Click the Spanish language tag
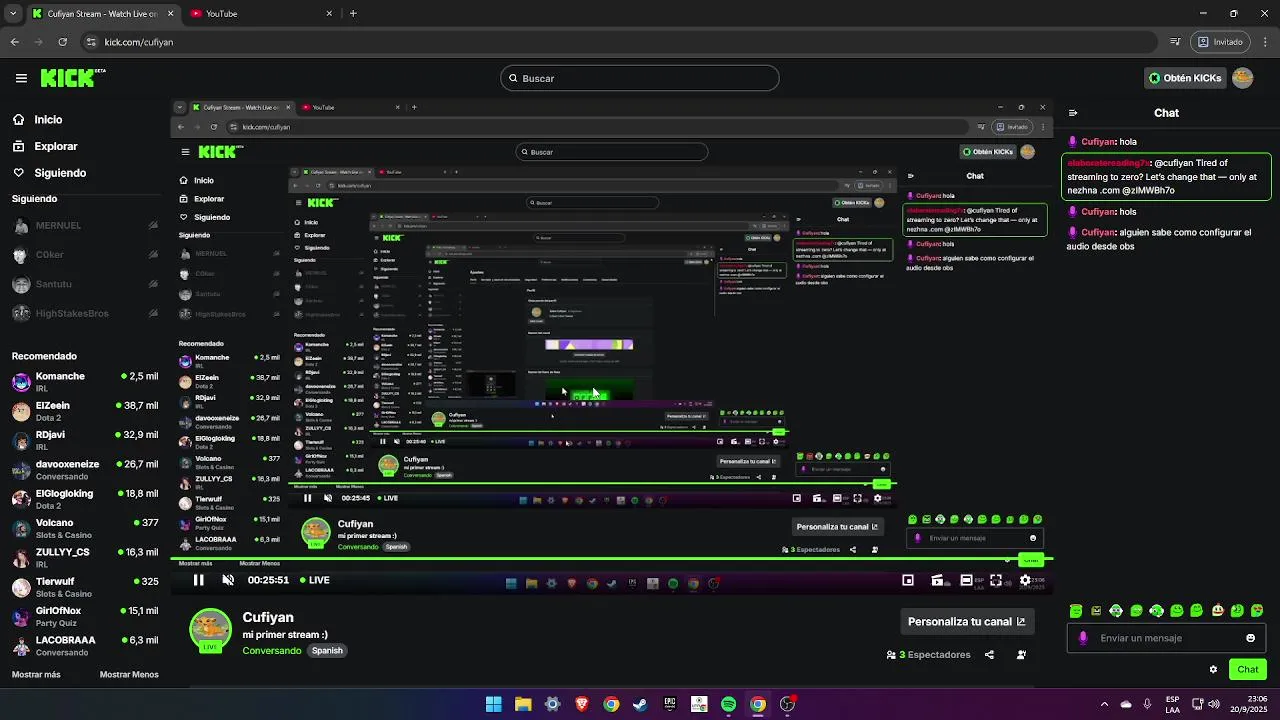1280x720 pixels. coord(327,651)
